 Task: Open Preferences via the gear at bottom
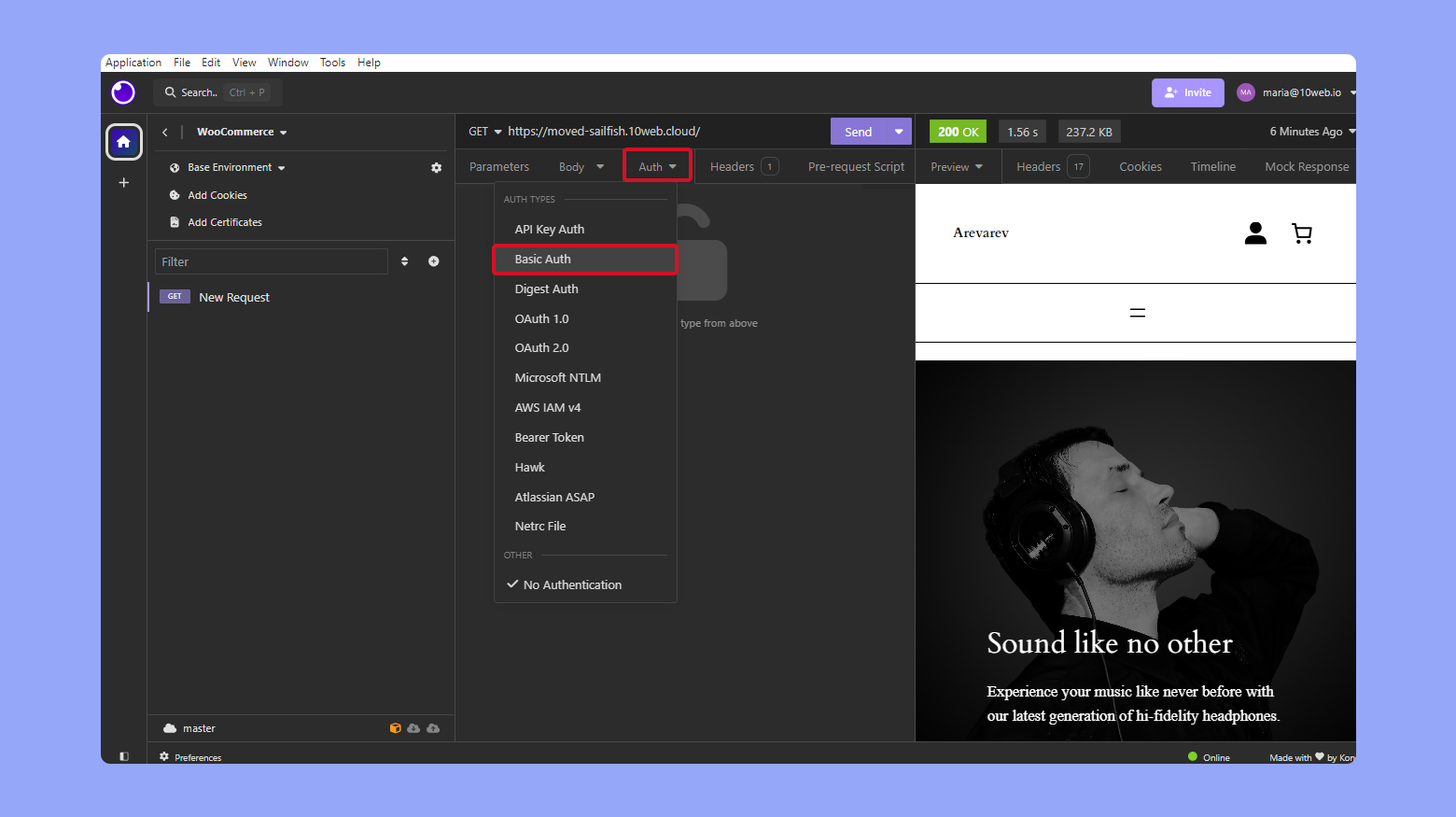(x=163, y=756)
